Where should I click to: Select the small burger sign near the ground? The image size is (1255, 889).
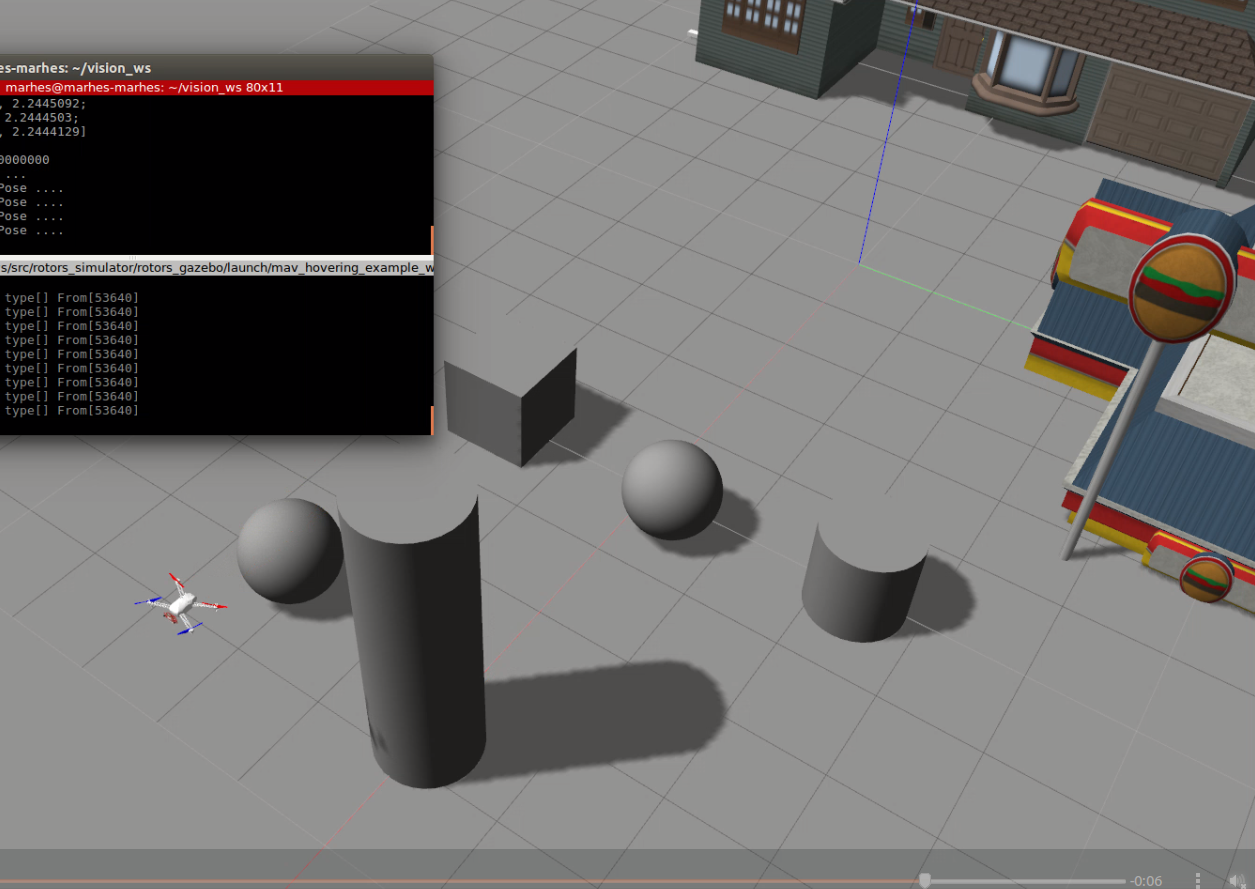[x=1205, y=579]
